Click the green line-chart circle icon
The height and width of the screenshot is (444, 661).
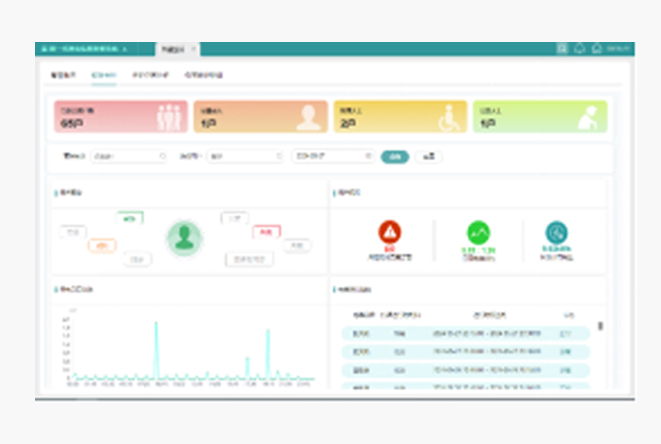[478, 232]
